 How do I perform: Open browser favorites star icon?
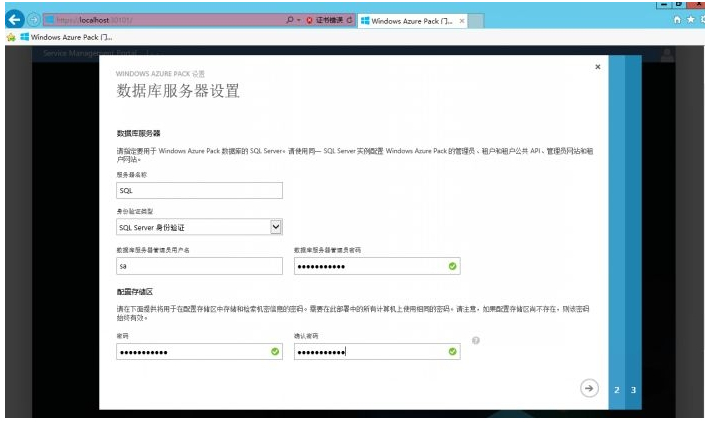[690, 19]
